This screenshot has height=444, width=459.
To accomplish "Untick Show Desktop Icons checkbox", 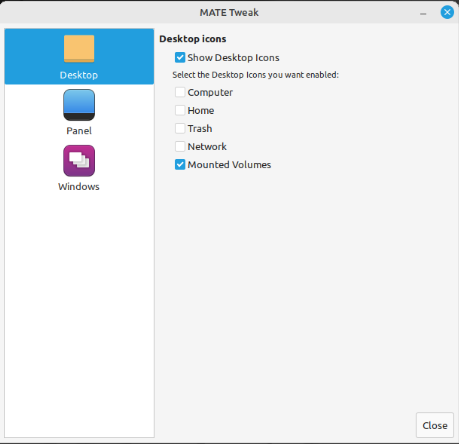I will click(x=180, y=58).
